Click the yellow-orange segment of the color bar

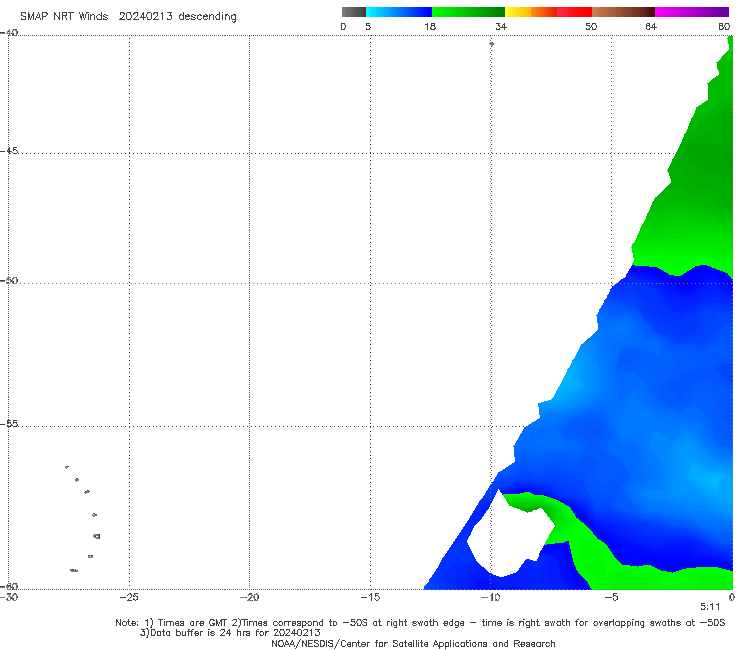point(530,12)
